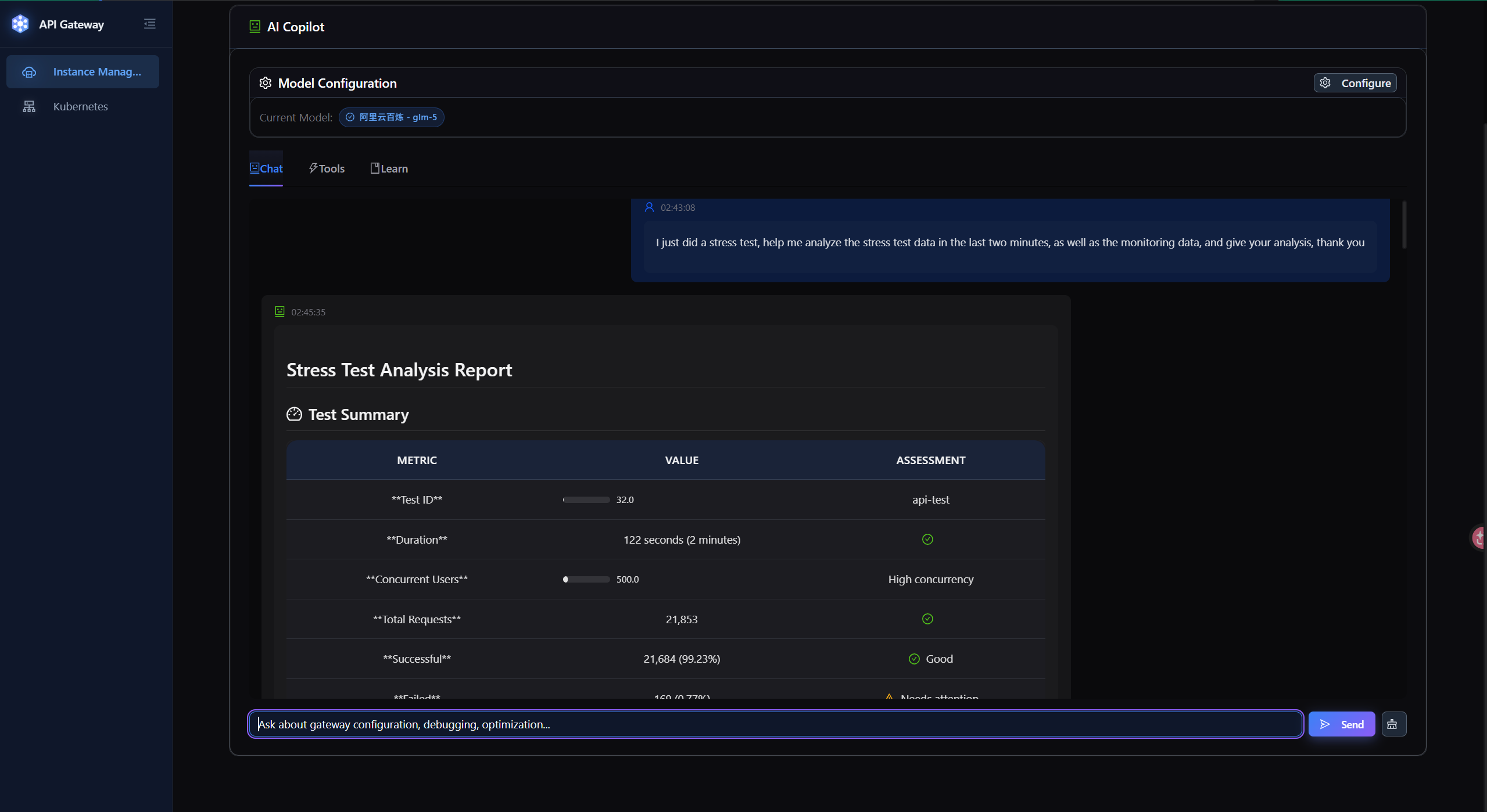1487x812 pixels.
Task: Click the Instance Management cloud icon
Action: 29,72
